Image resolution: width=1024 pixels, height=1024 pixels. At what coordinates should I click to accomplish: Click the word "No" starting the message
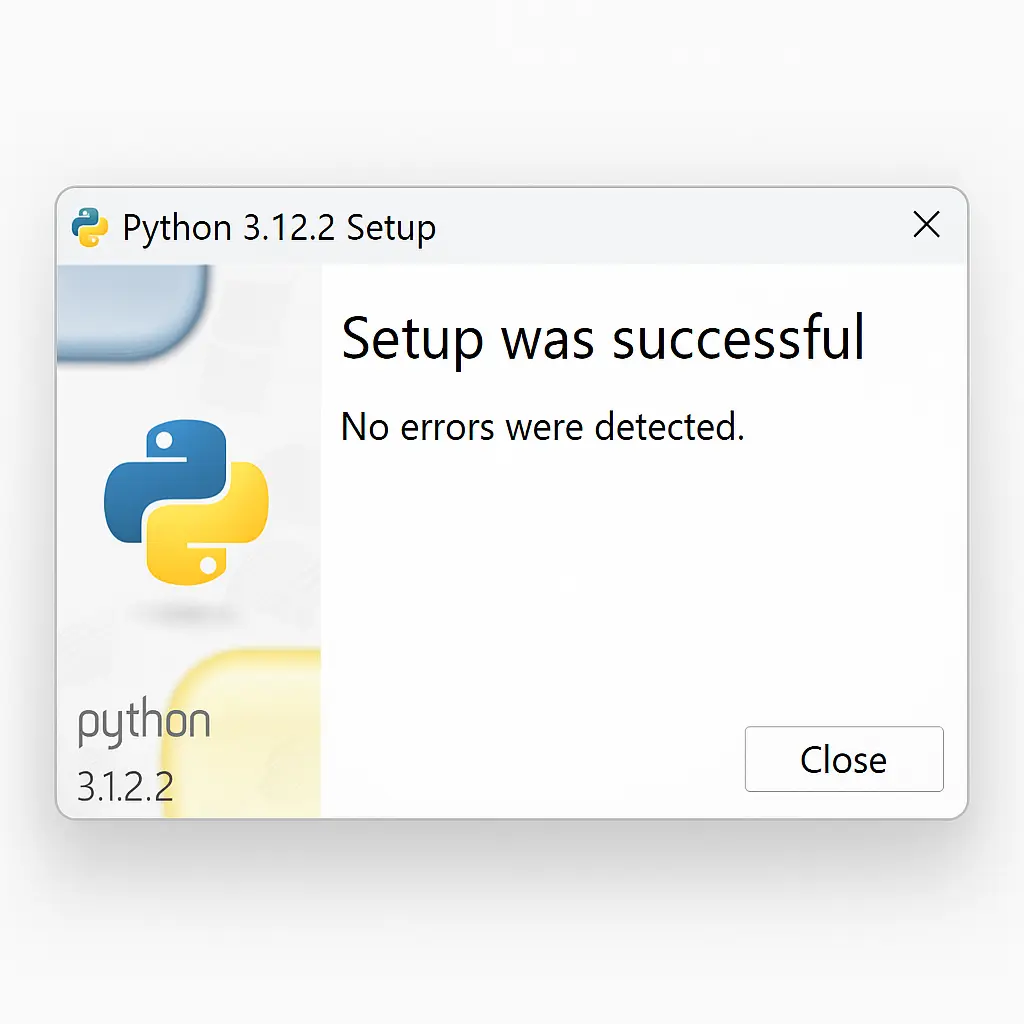[x=364, y=427]
